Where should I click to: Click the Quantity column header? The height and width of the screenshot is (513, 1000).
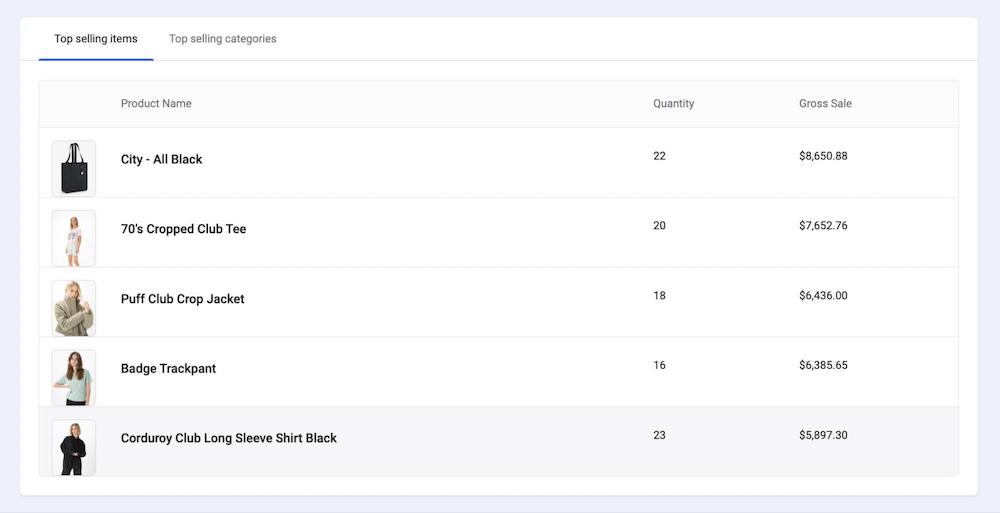673,104
